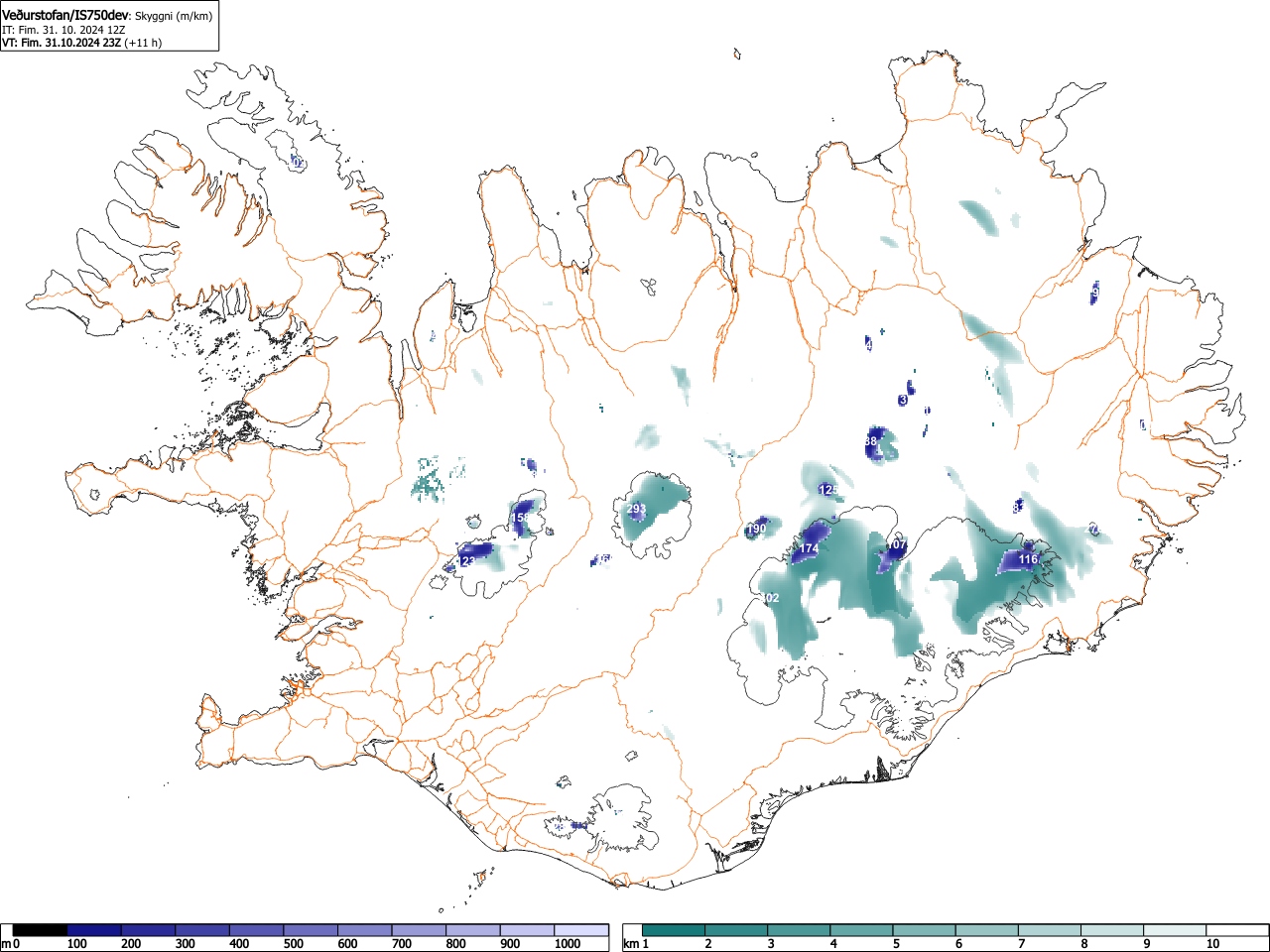Click the title 'Veðurstofan/IS750dev: Skyggni (m/km)'

click(x=107, y=15)
